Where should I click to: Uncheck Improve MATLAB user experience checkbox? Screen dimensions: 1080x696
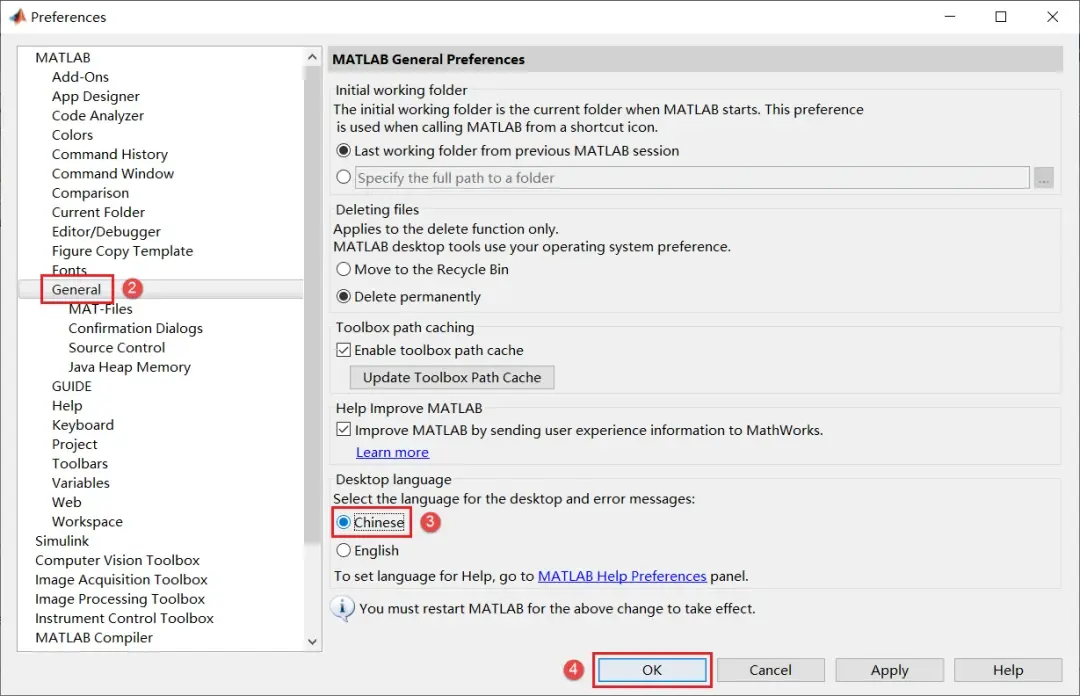coord(343,430)
